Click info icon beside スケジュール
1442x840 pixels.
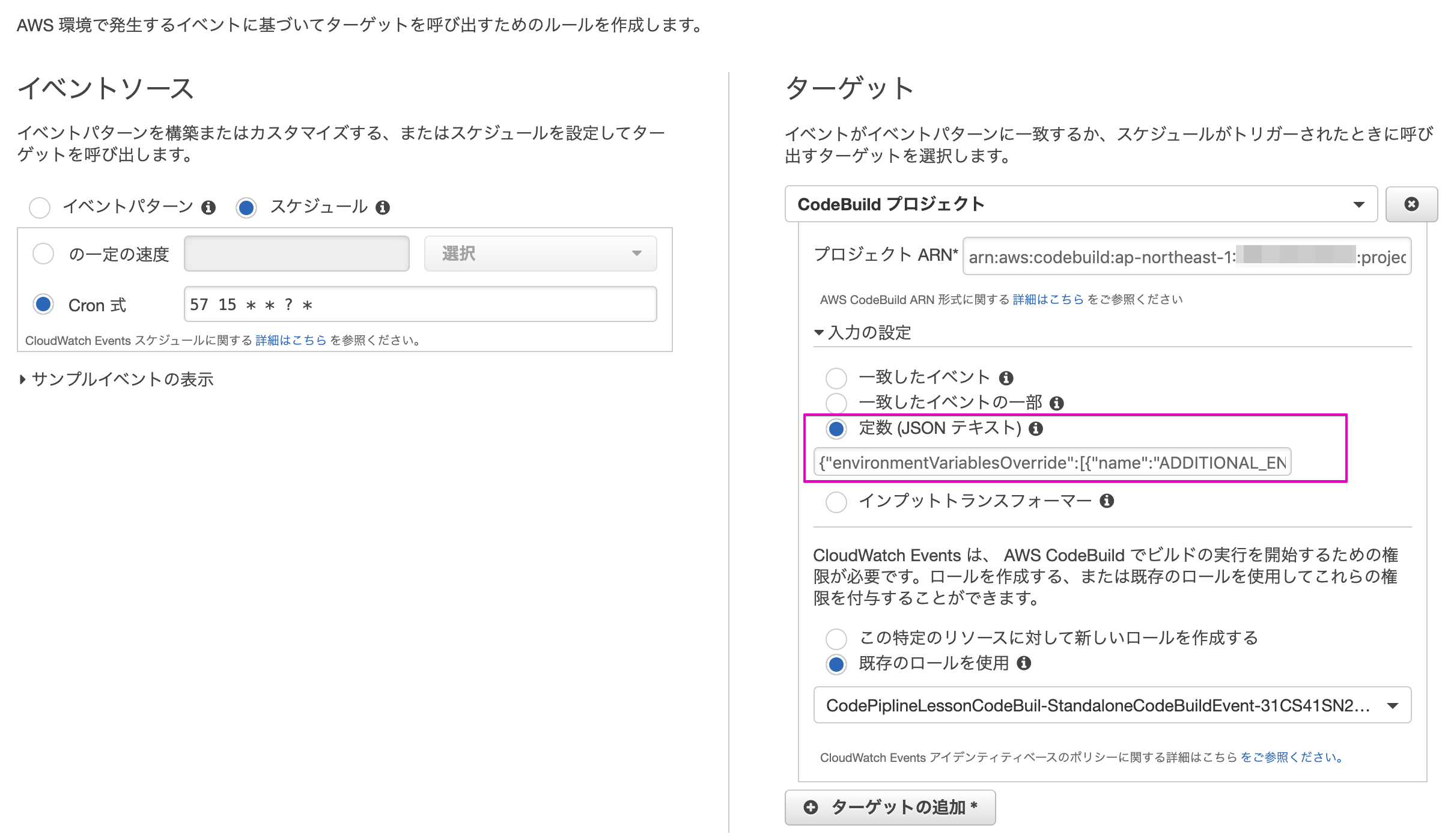click(383, 207)
